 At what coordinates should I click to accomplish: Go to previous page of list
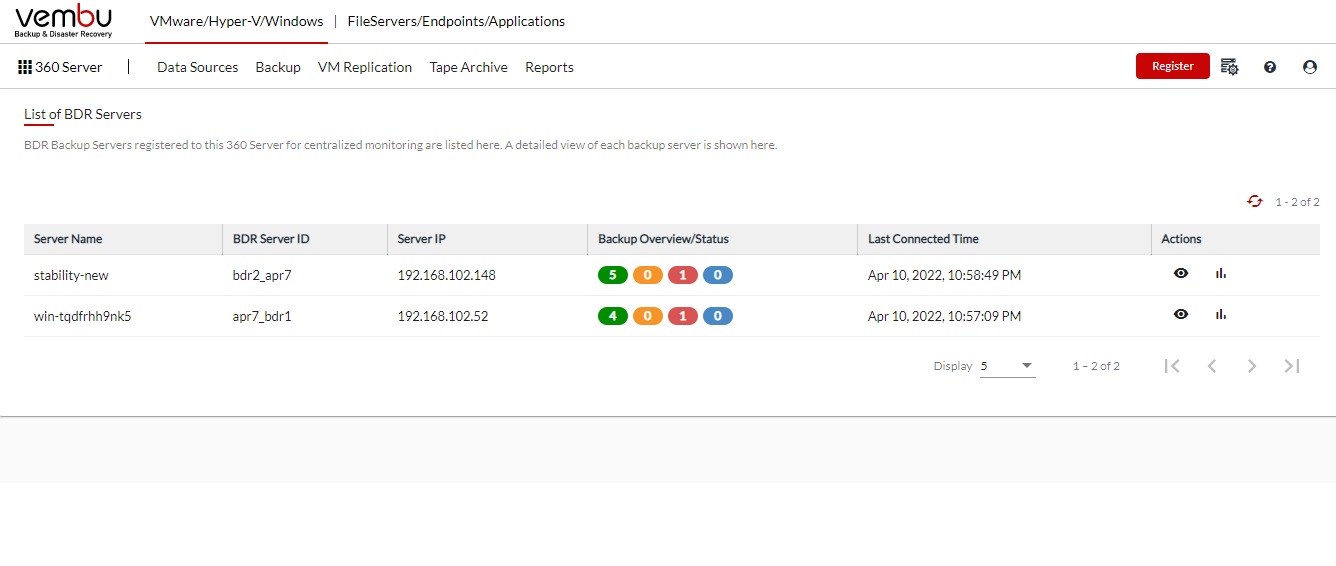1212,366
